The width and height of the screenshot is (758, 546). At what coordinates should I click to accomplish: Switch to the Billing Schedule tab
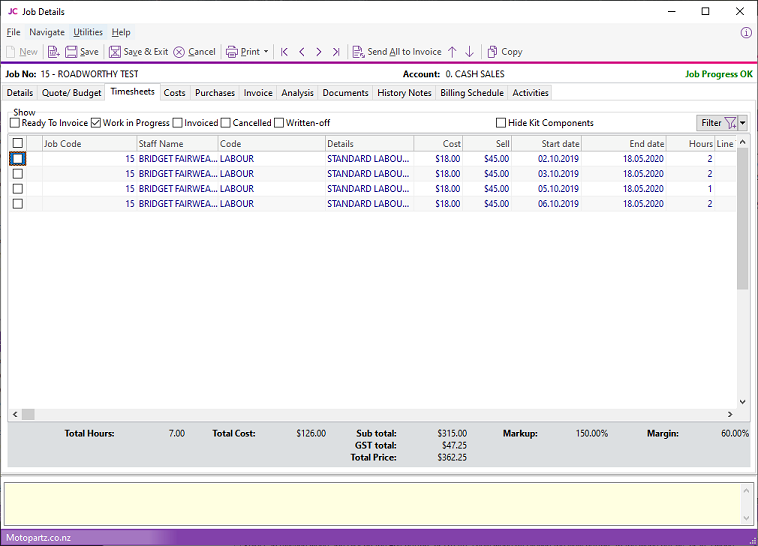click(473, 93)
